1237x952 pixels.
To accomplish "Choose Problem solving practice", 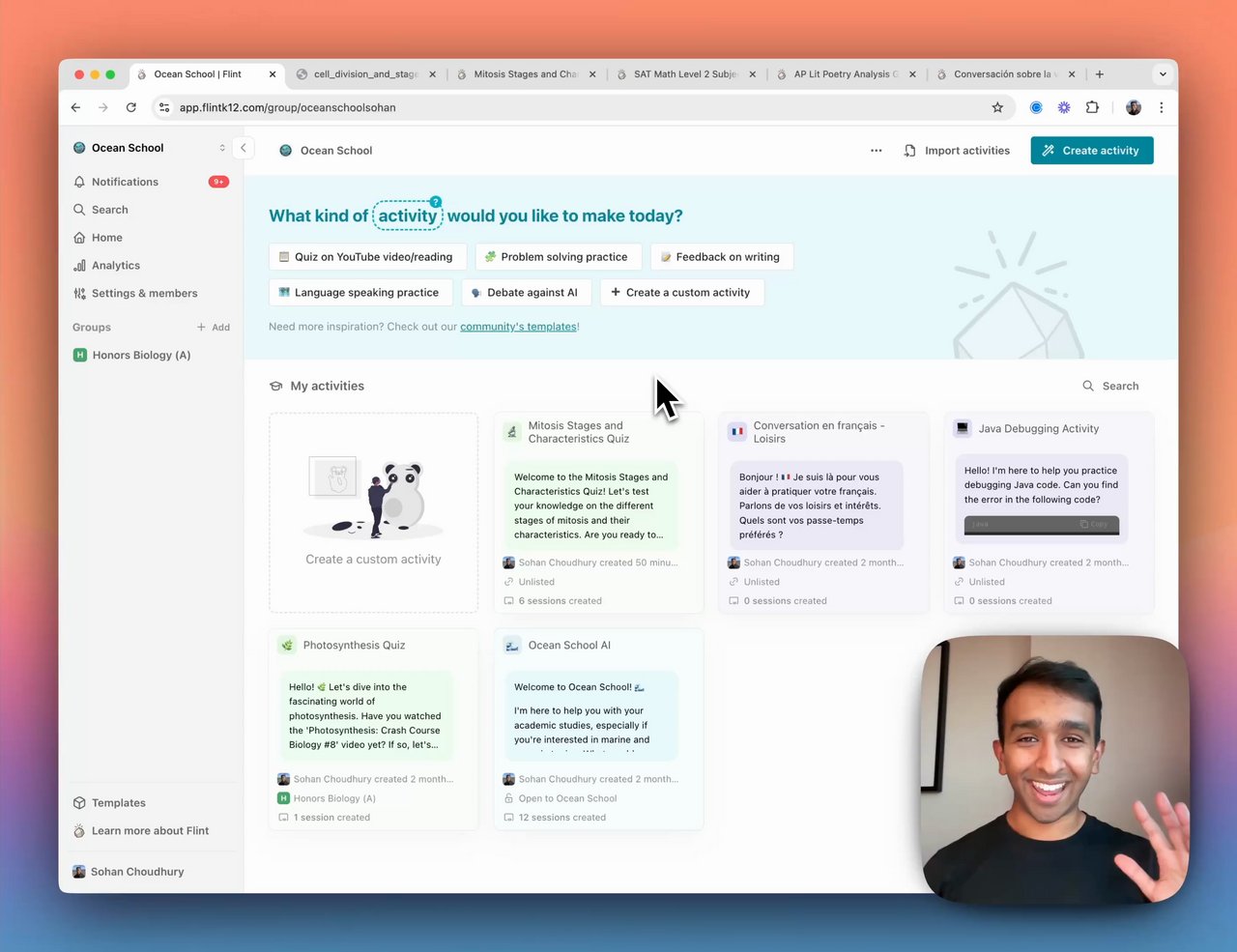I will (558, 257).
